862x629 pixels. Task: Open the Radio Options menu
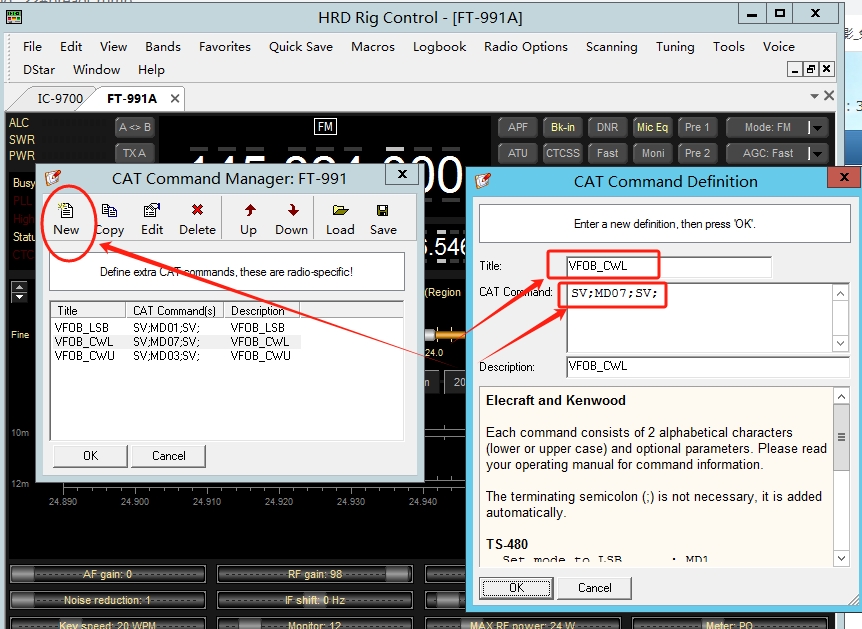[x=526, y=47]
